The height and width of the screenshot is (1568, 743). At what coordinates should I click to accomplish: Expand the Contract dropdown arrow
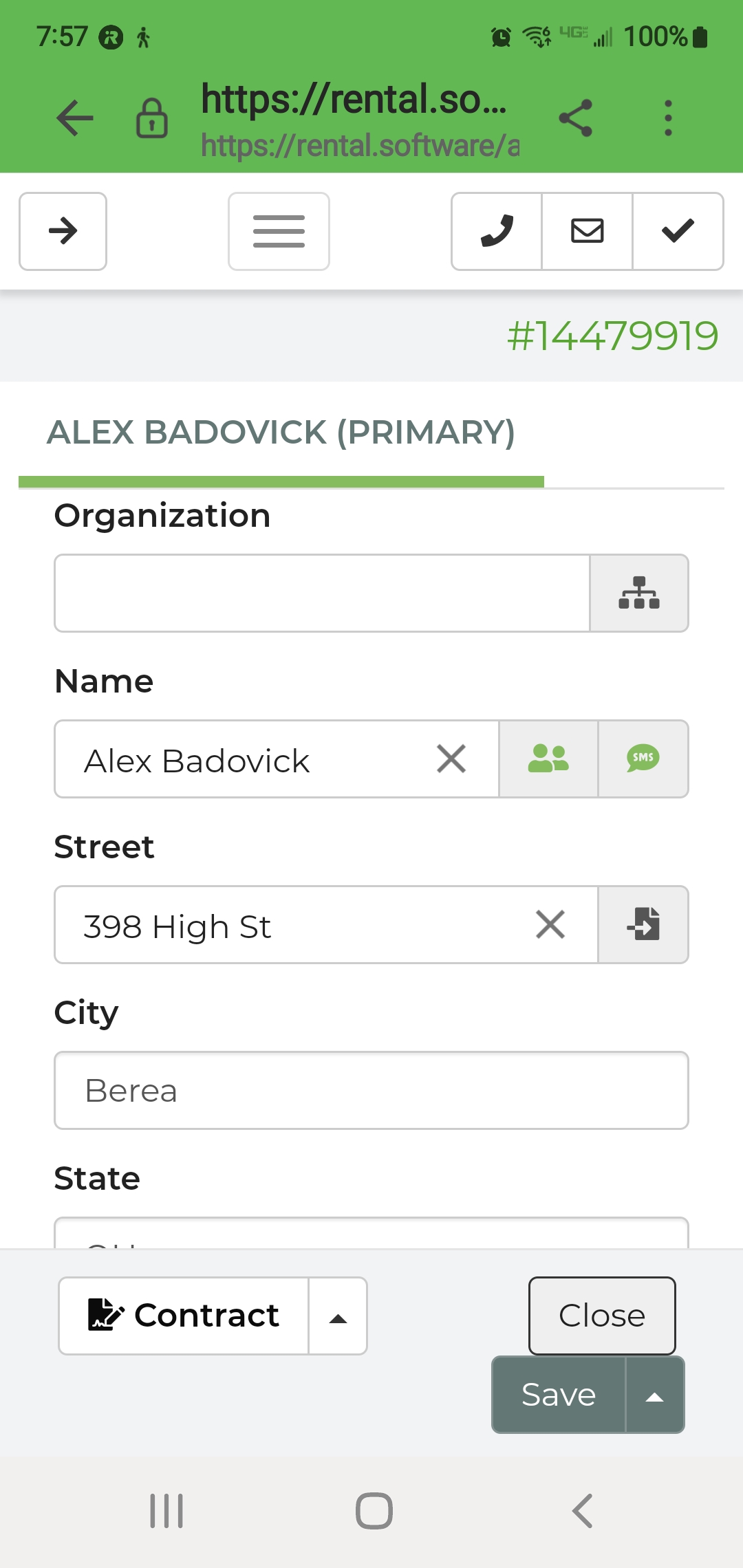click(x=338, y=1316)
